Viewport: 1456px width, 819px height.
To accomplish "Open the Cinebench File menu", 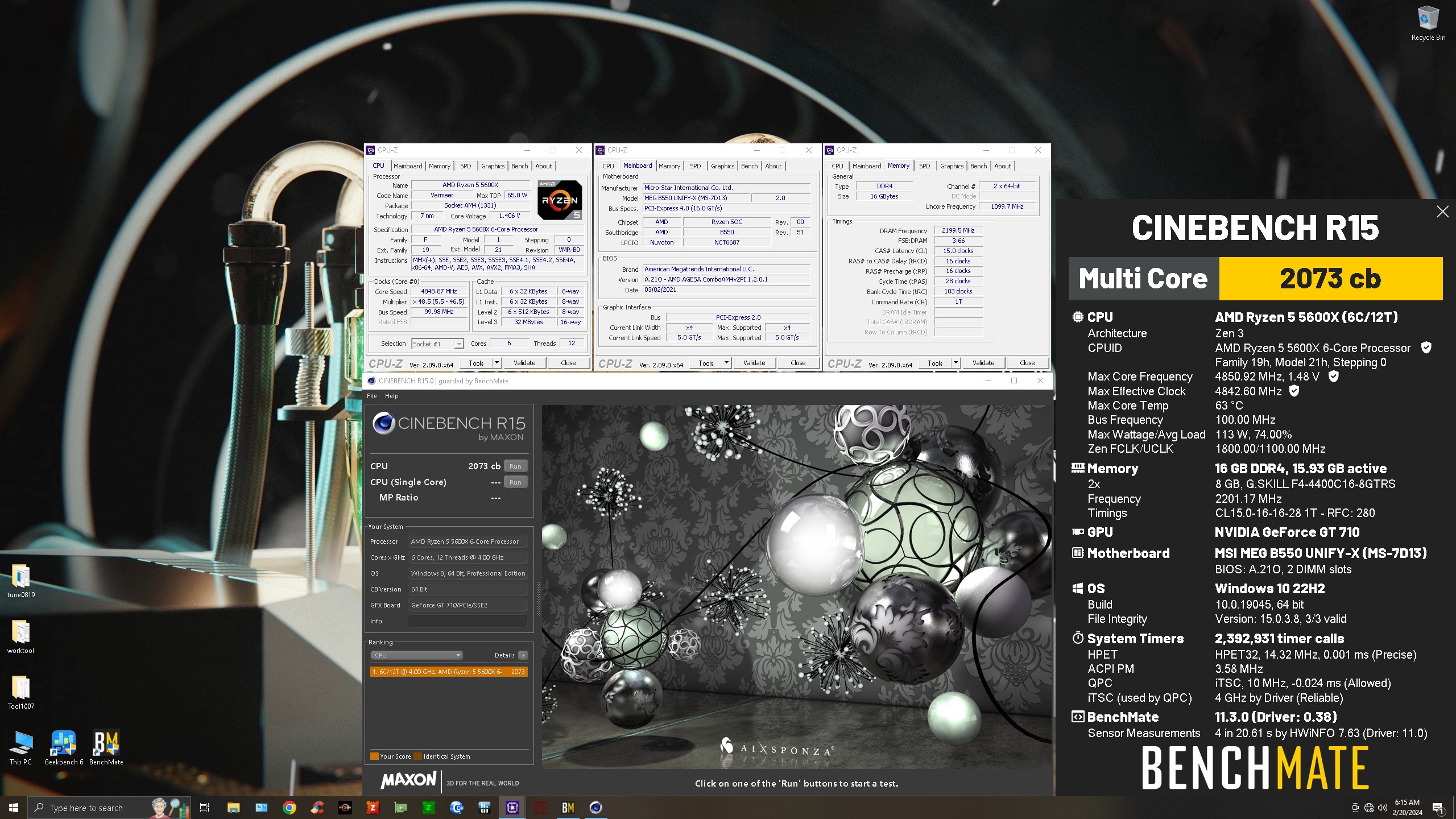I will click(372, 396).
